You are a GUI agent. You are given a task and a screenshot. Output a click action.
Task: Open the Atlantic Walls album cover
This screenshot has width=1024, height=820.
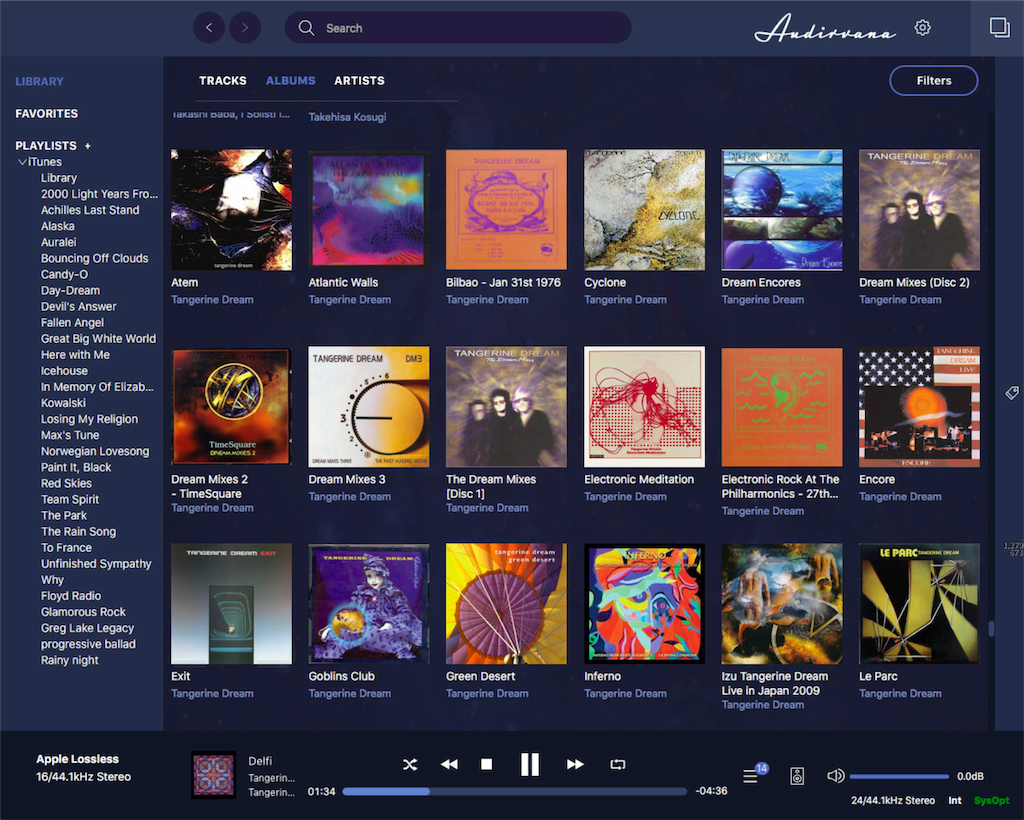(368, 210)
